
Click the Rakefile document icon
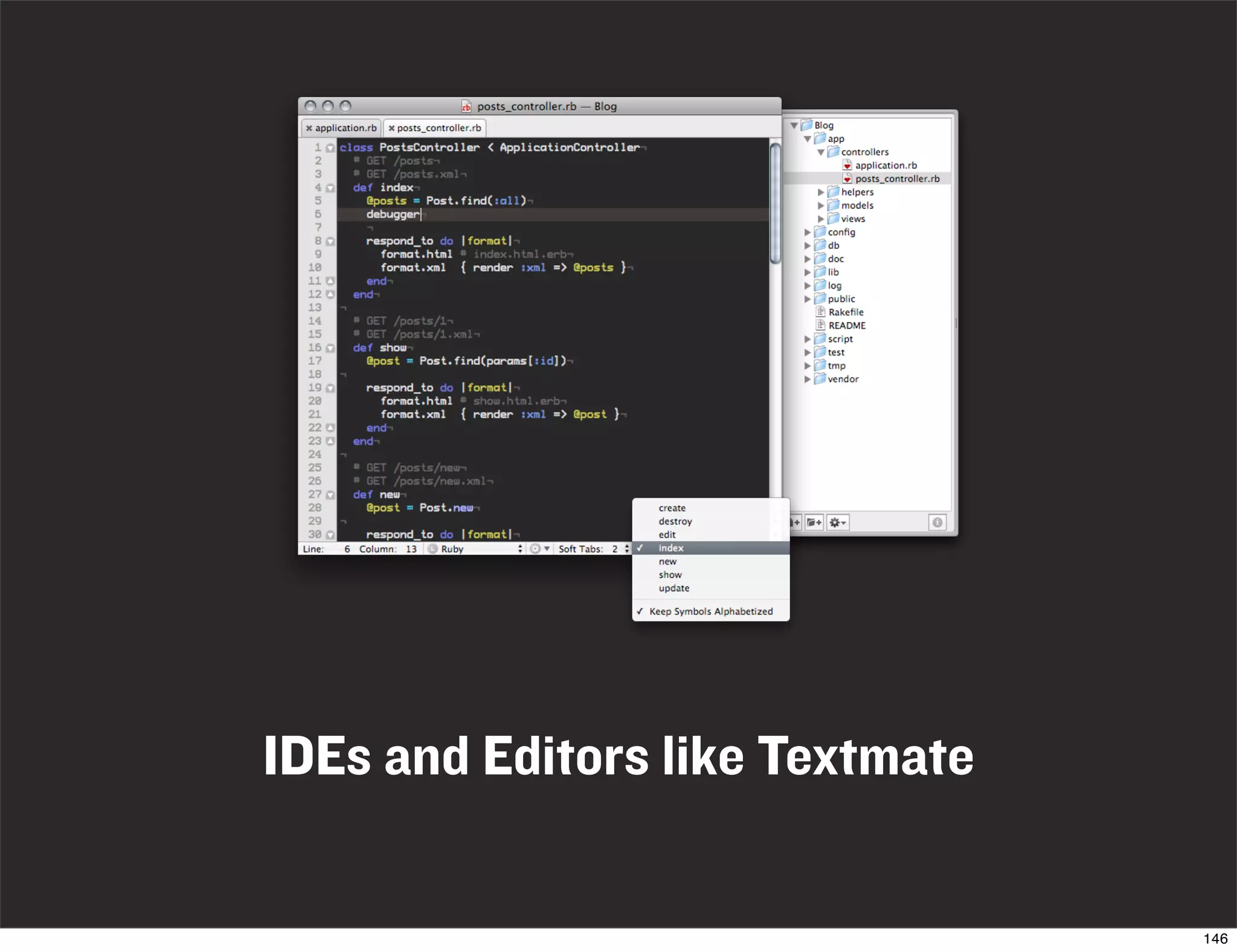coord(820,312)
